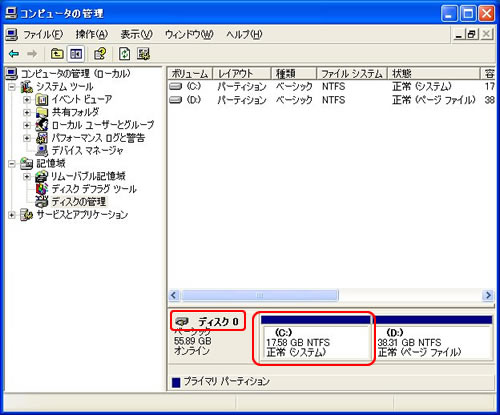Click the ファイル システム column header
The image size is (500, 415).
352,73
